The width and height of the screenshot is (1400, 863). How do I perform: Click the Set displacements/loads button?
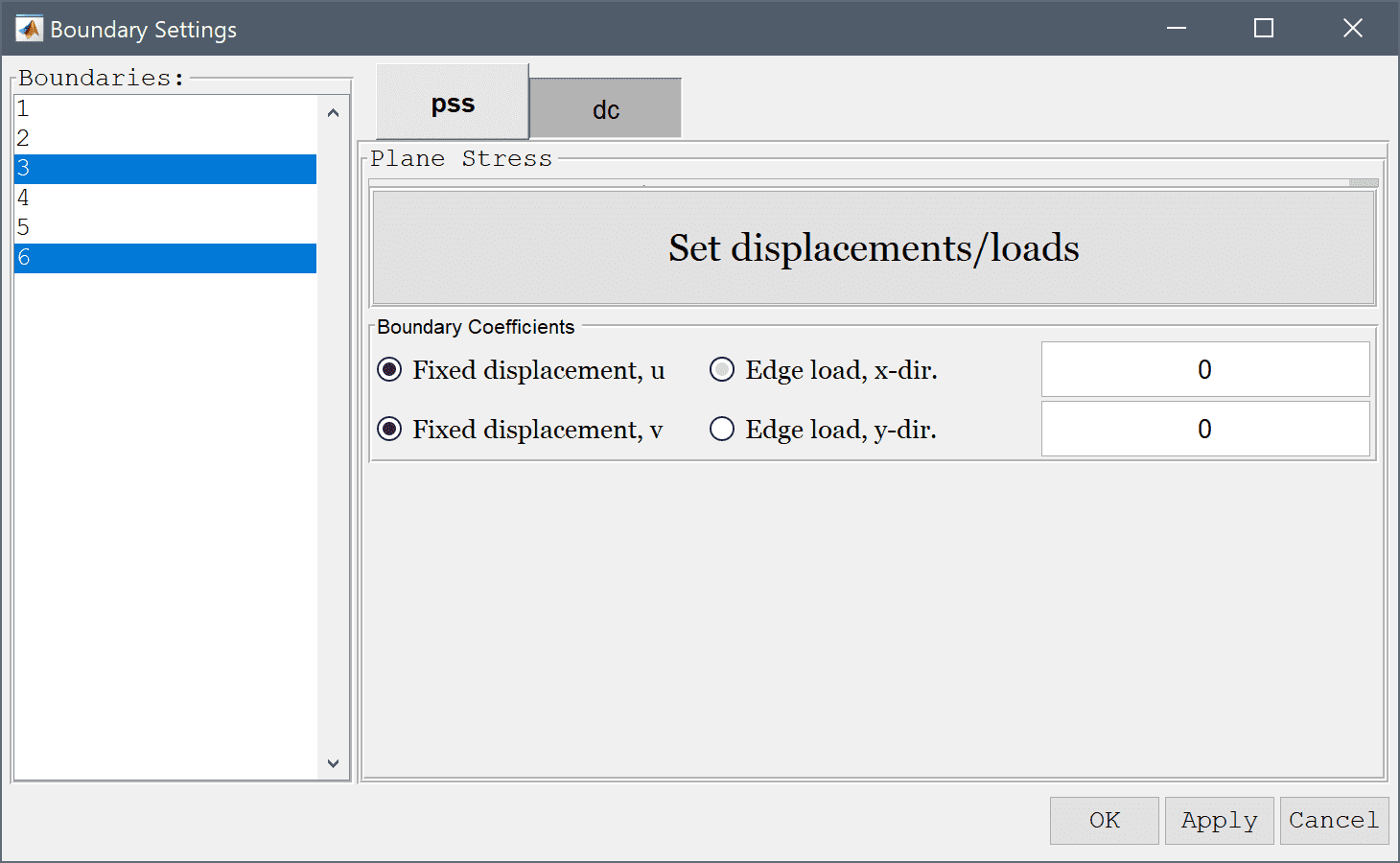tap(874, 248)
